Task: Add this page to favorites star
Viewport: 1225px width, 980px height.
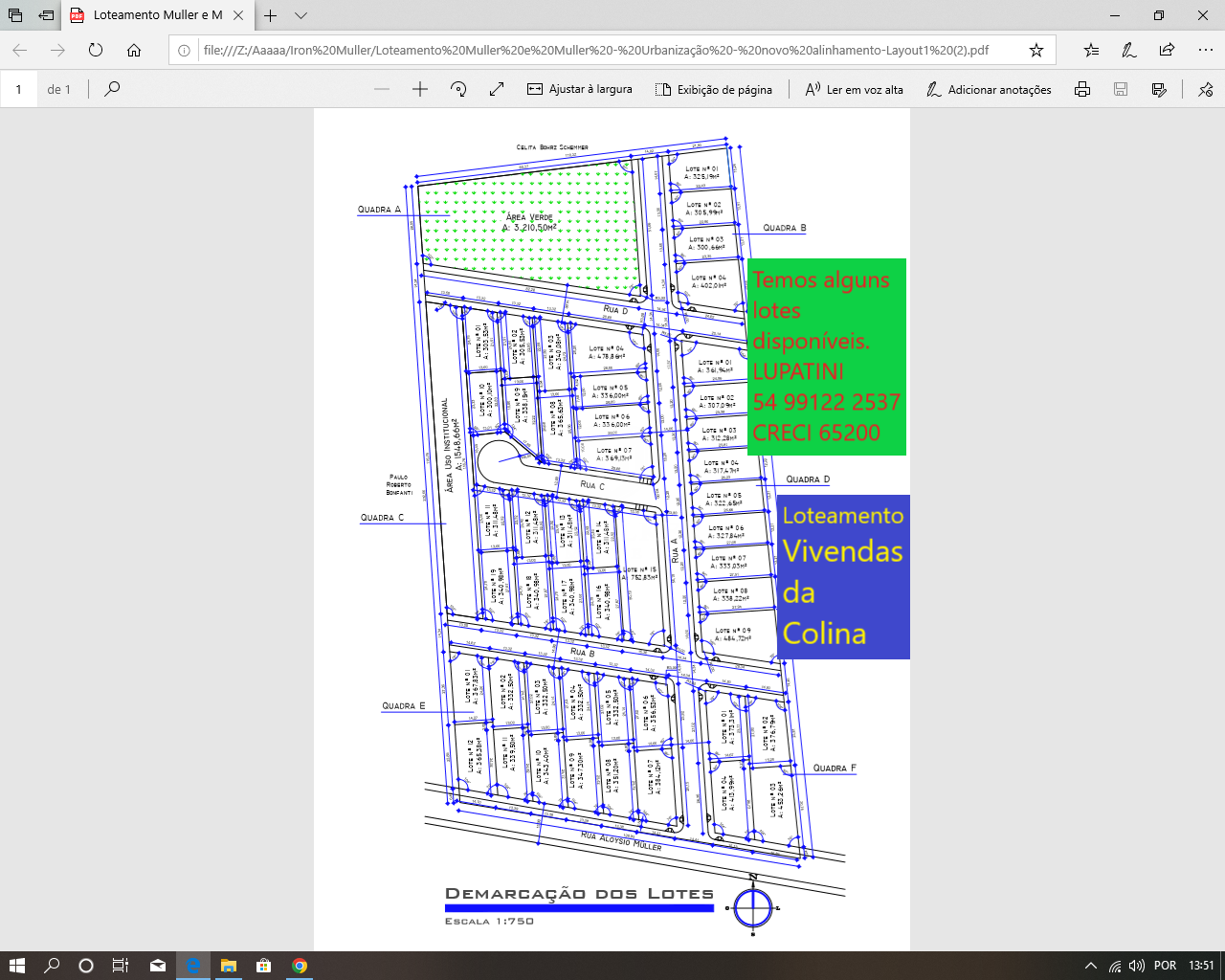Action: click(1036, 50)
